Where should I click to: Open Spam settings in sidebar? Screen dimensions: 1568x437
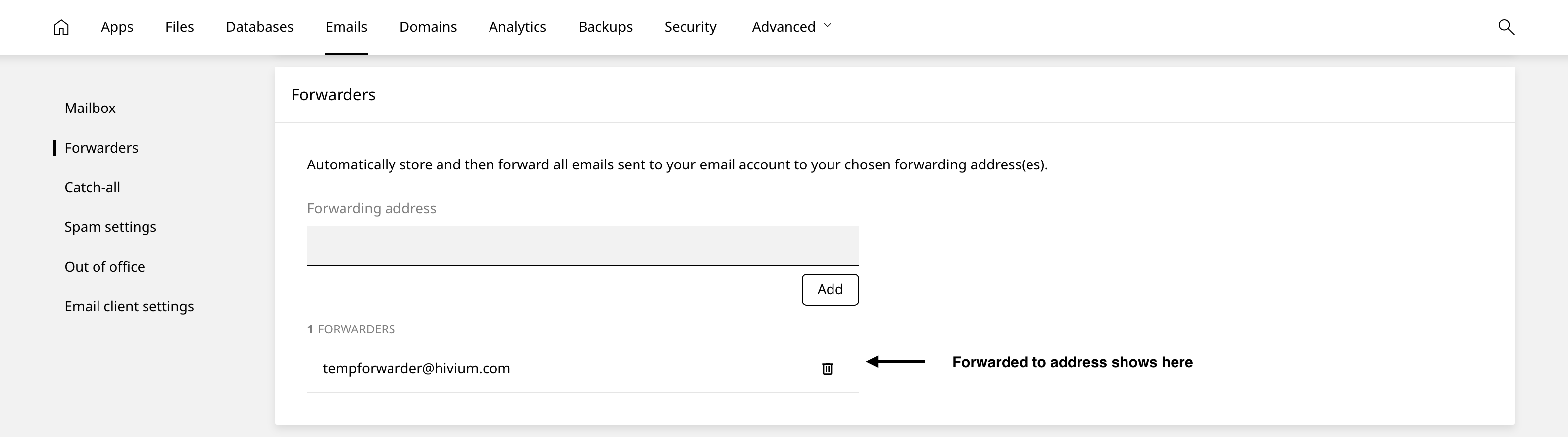[110, 227]
